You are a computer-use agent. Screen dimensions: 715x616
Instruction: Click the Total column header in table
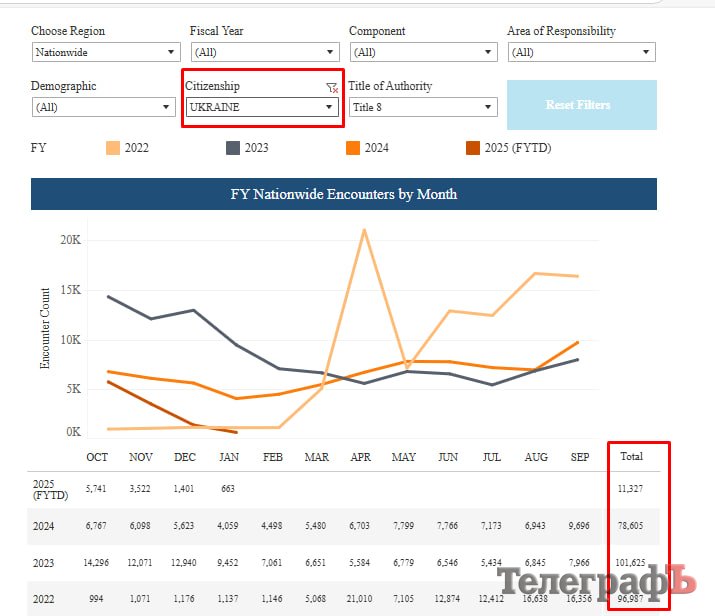pos(631,456)
